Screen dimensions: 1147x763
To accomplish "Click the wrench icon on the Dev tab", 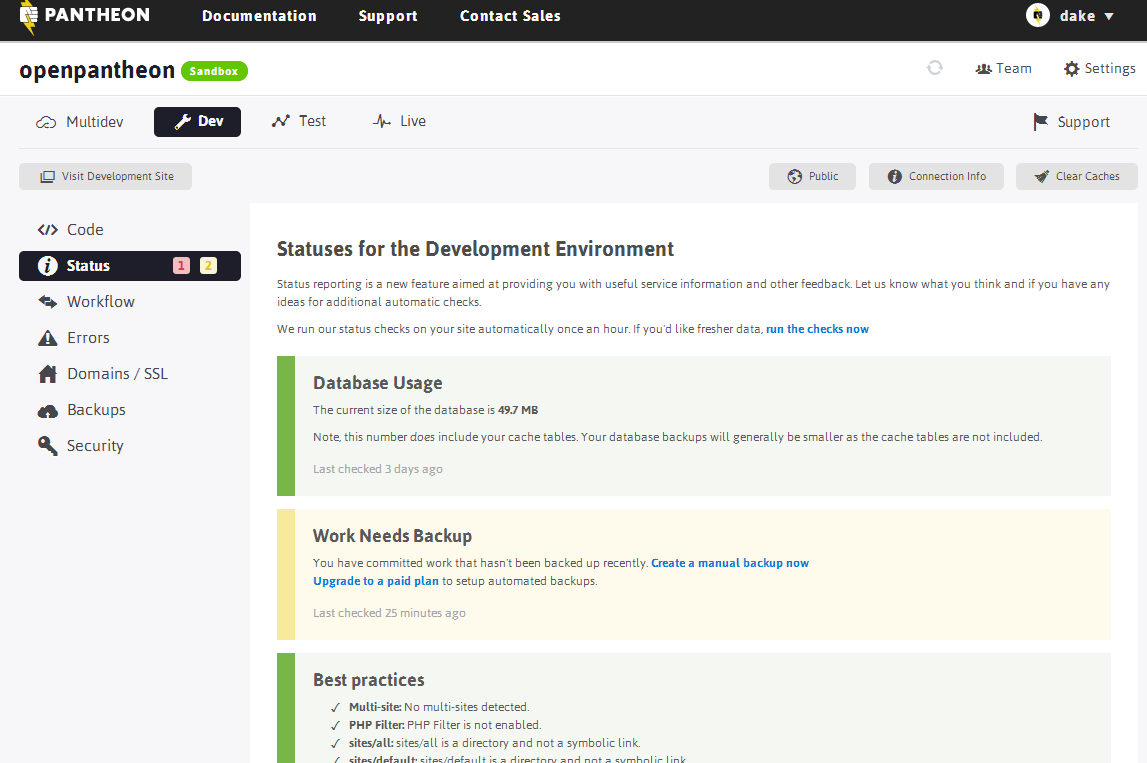I will coord(183,121).
